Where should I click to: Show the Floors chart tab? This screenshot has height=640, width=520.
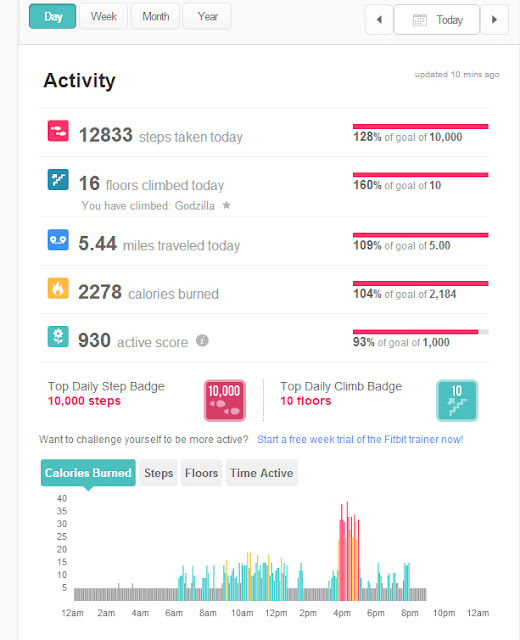[201, 473]
